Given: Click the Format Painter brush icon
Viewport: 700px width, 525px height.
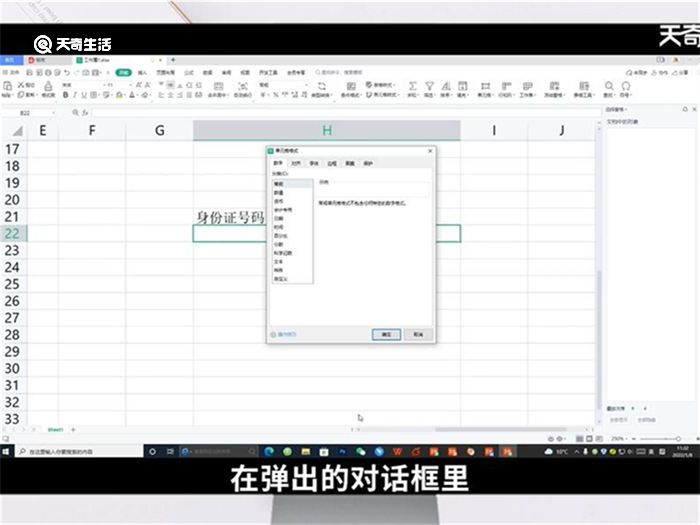Looking at the screenshot, I should [x=48, y=86].
